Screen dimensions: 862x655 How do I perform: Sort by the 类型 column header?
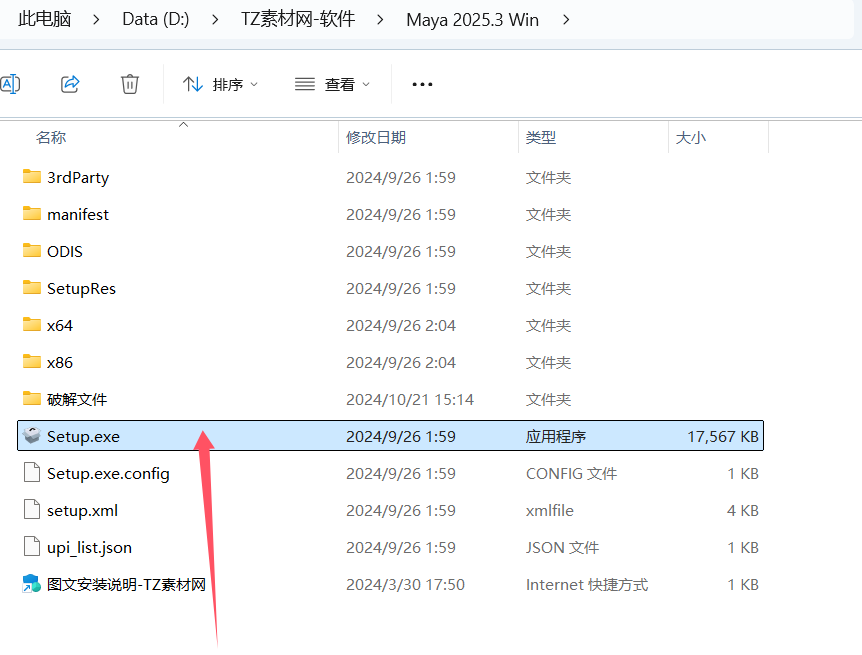[x=541, y=137]
